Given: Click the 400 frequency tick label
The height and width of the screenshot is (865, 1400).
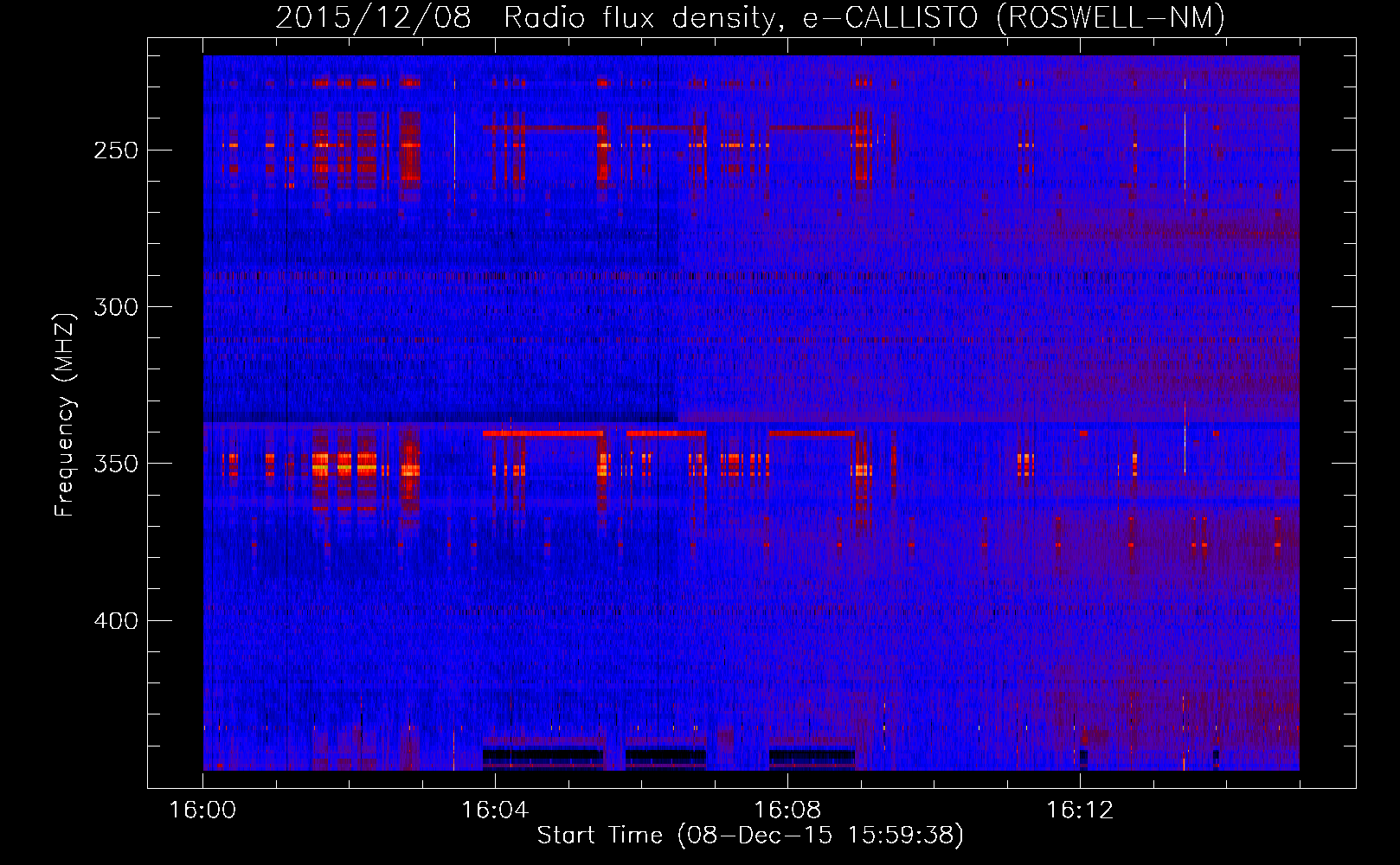Looking at the screenshot, I should tap(115, 621).
